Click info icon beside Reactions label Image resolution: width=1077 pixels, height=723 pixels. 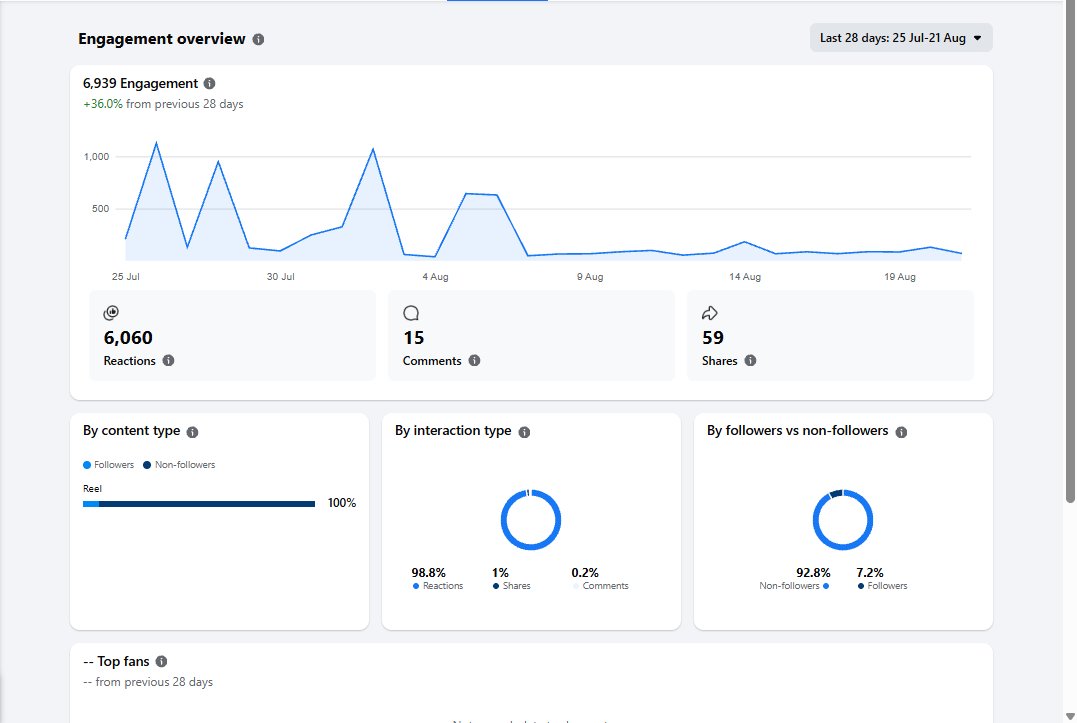[168, 360]
